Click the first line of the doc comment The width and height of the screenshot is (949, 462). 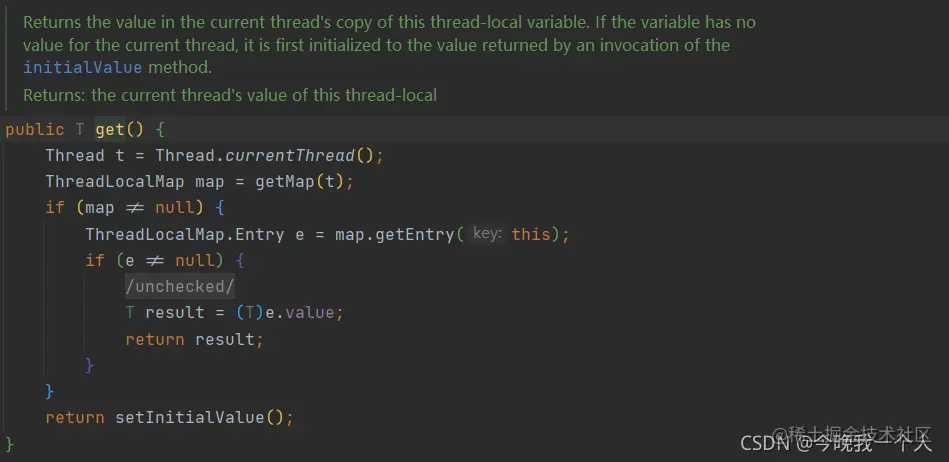tap(389, 23)
